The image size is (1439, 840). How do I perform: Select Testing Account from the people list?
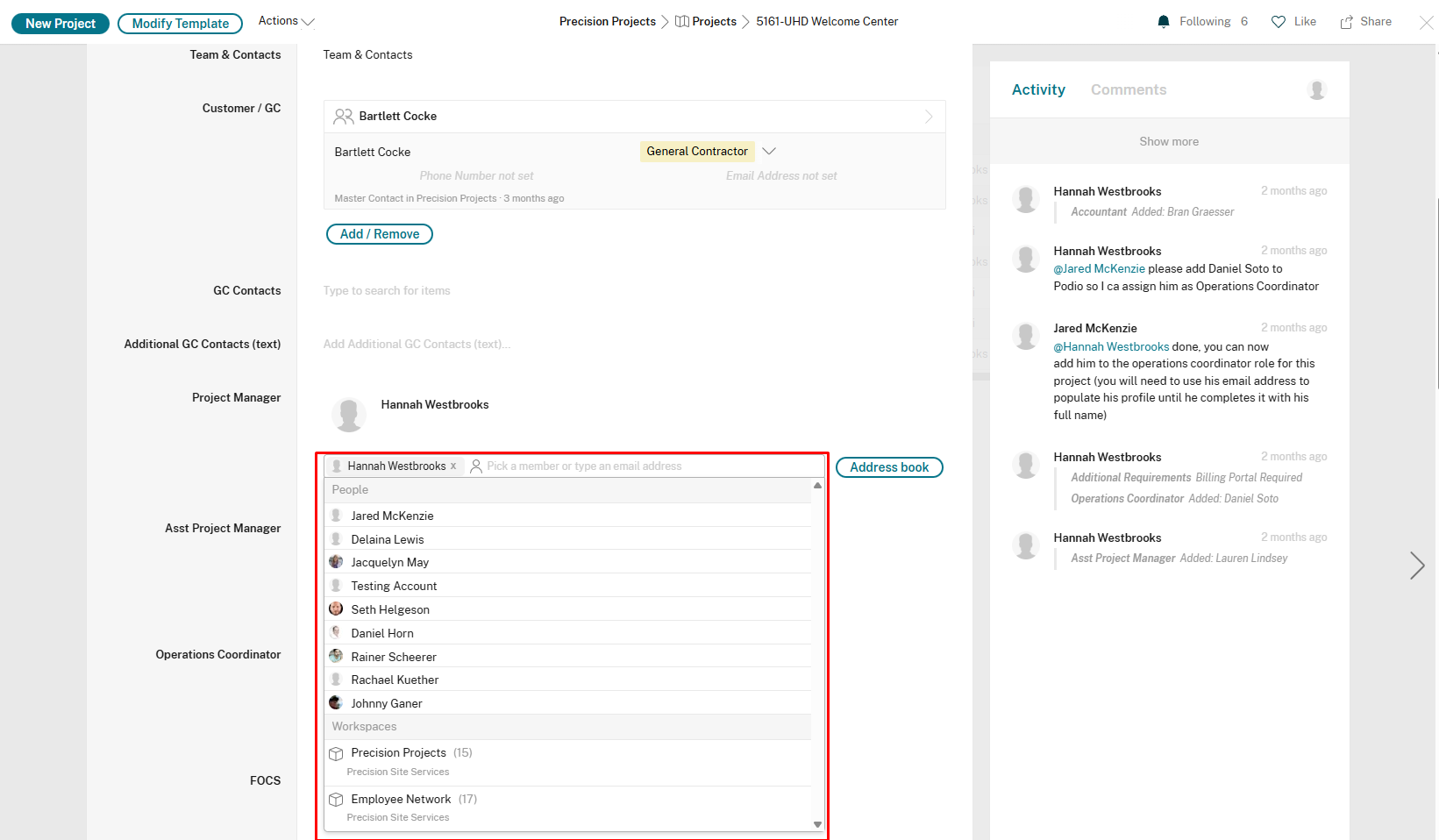[x=394, y=586]
